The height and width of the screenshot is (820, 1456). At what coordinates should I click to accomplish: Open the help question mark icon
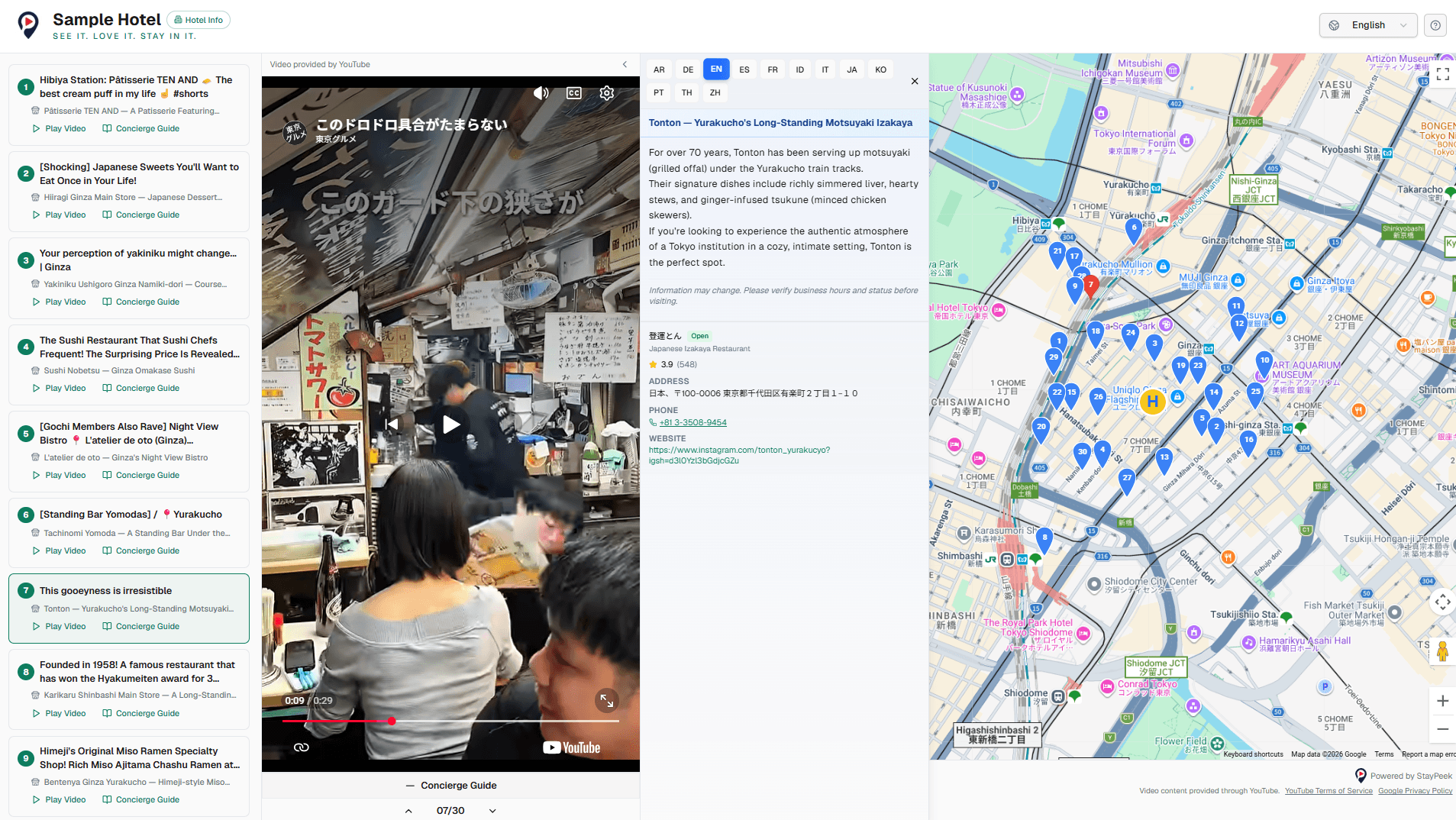point(1435,25)
